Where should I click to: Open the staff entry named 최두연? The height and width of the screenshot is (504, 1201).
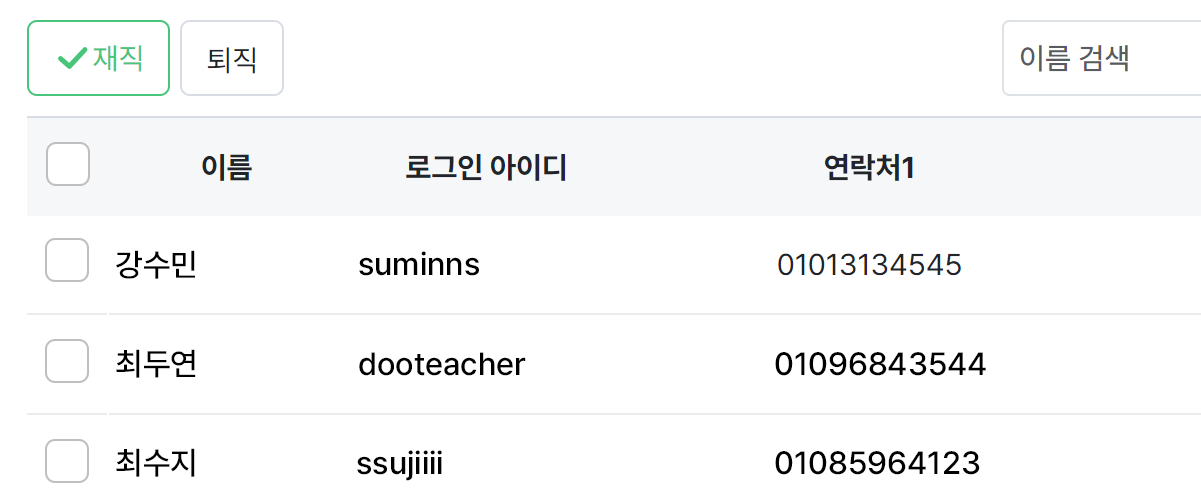pos(156,364)
